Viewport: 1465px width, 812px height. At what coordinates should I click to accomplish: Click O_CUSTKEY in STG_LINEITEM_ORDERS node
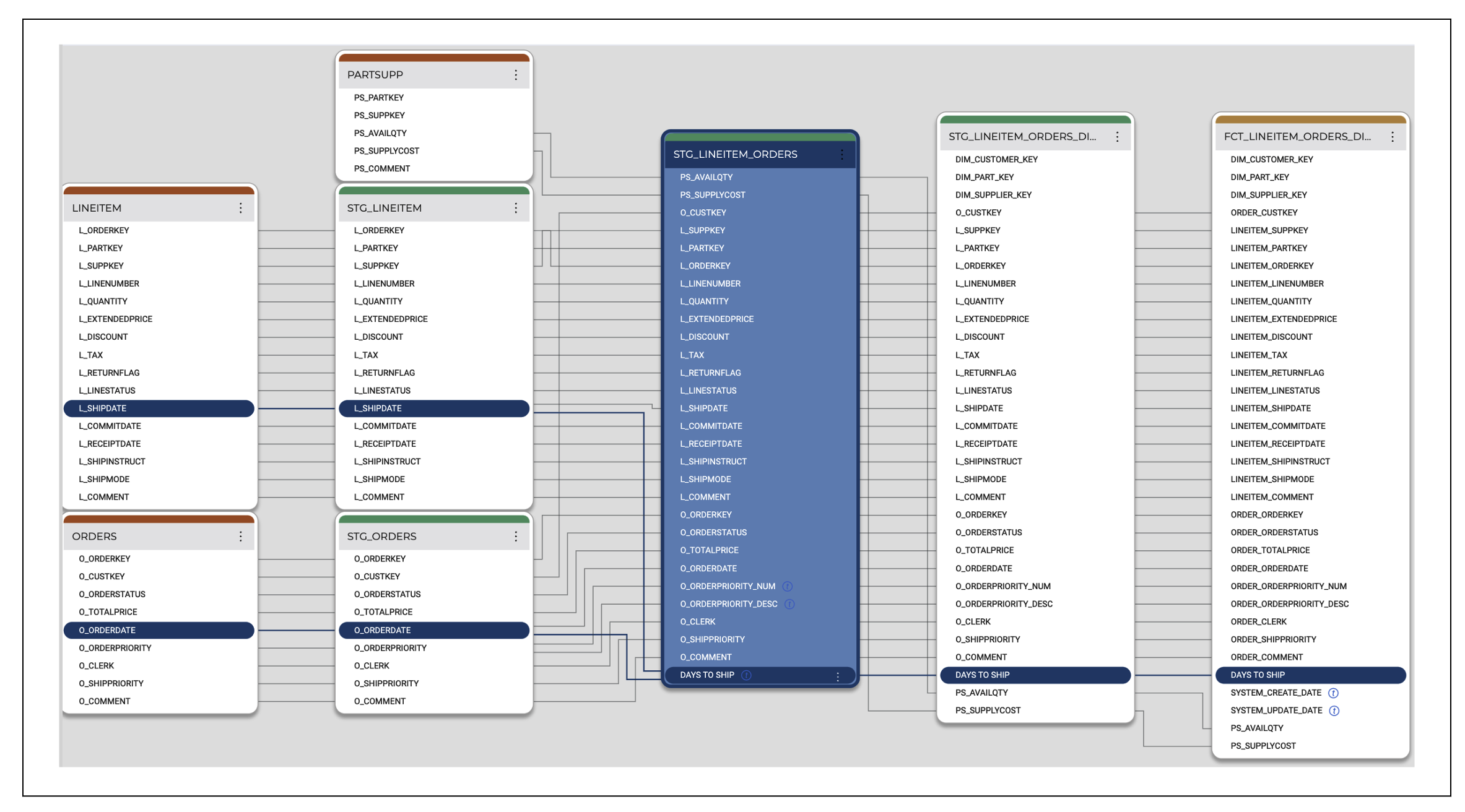tap(703, 213)
